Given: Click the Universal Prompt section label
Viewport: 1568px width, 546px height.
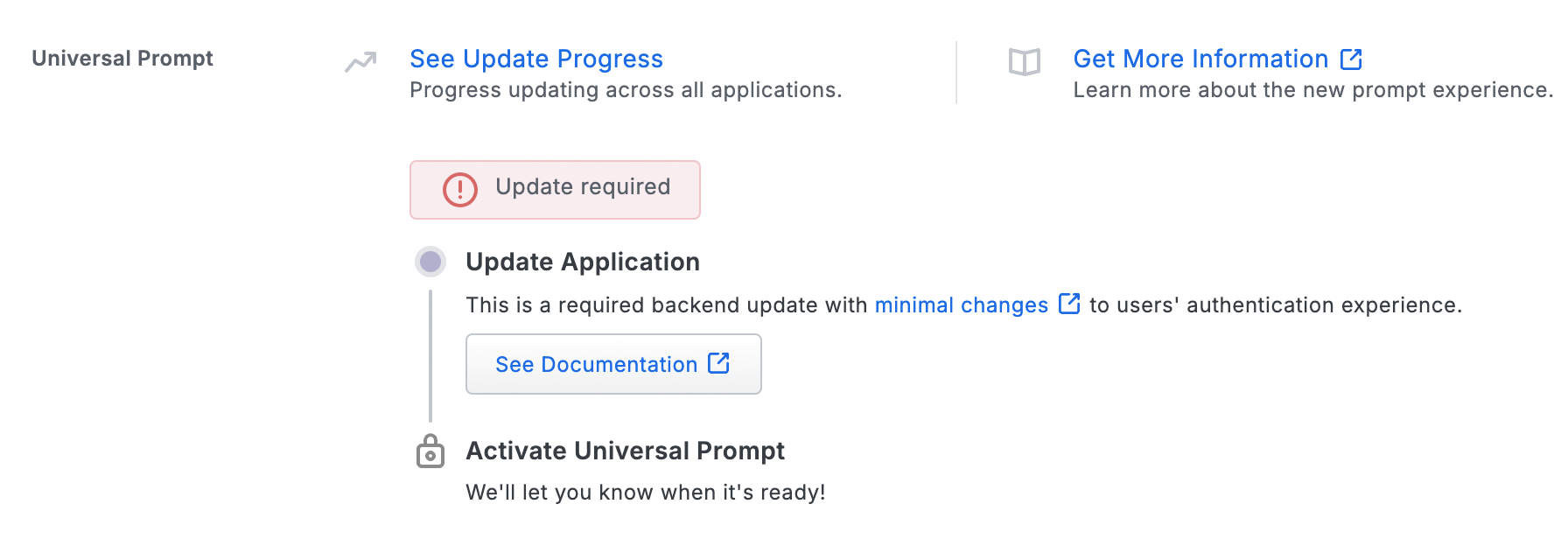Looking at the screenshot, I should pyautogui.click(x=122, y=59).
